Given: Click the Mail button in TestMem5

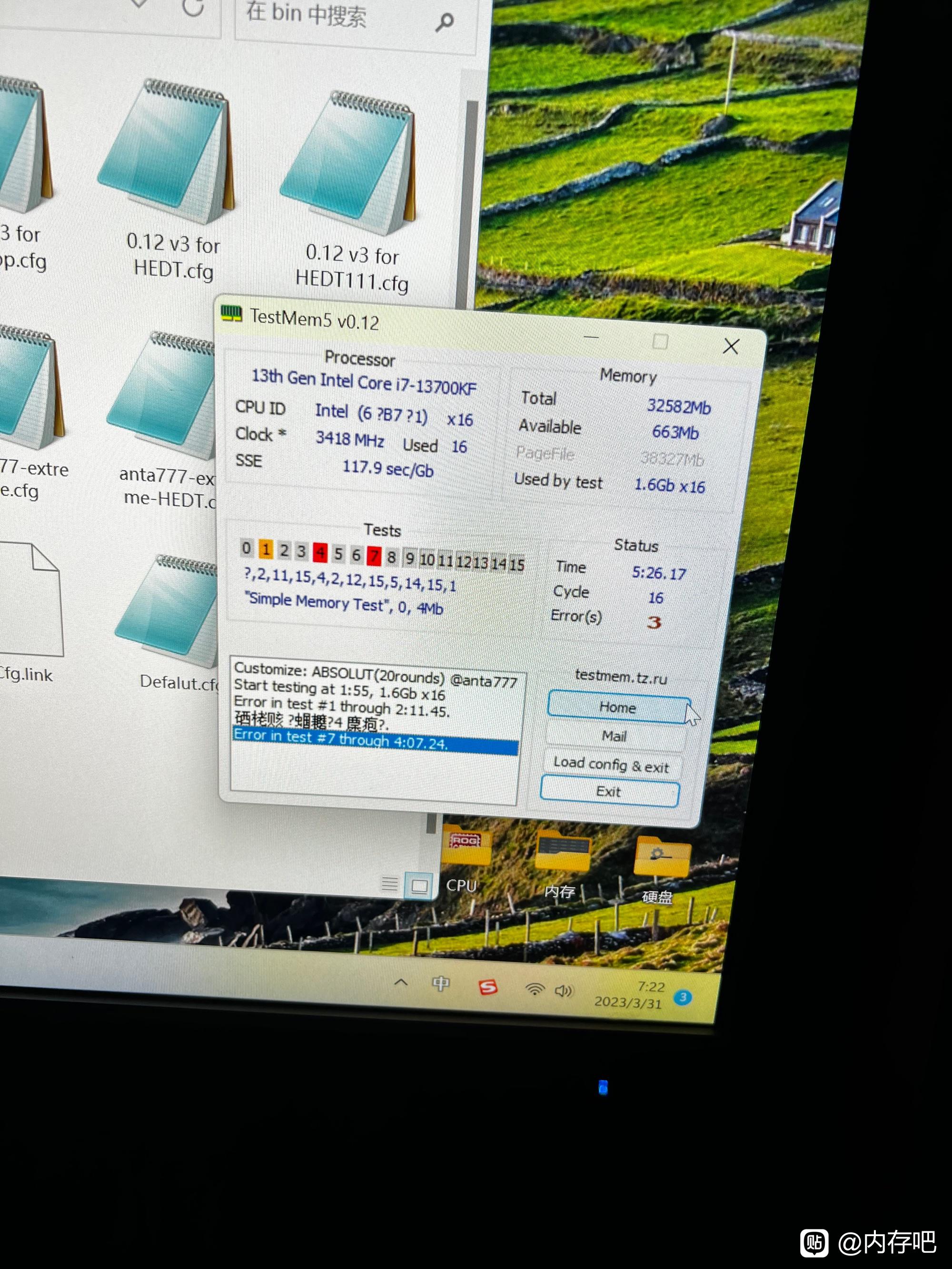Looking at the screenshot, I should point(614,736).
